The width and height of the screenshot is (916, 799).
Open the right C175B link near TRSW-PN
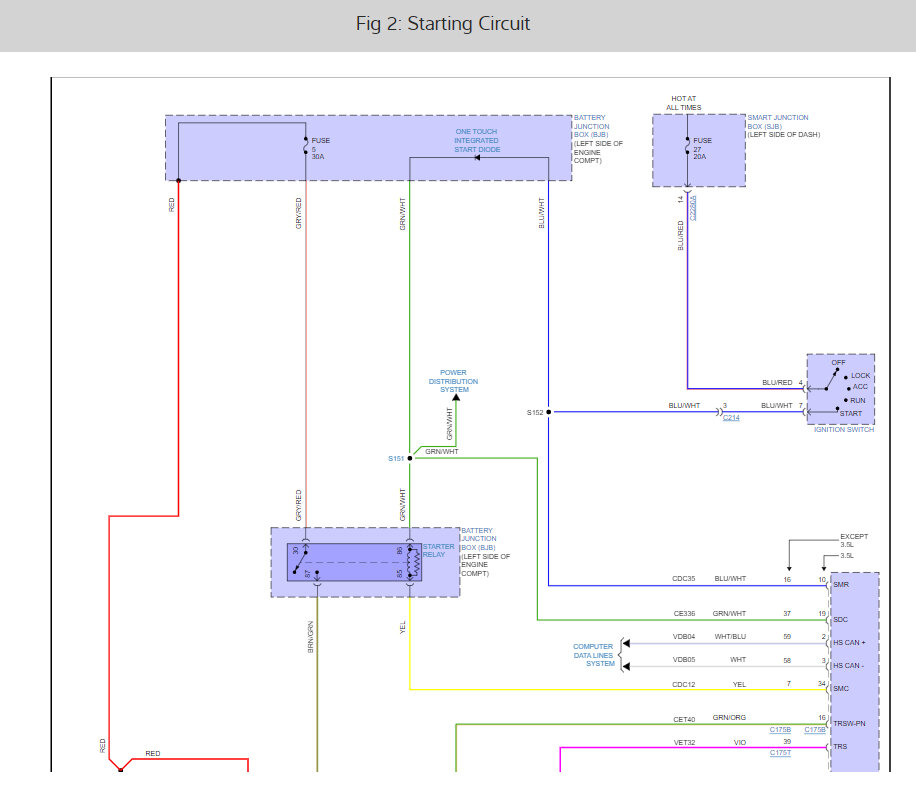[814, 730]
